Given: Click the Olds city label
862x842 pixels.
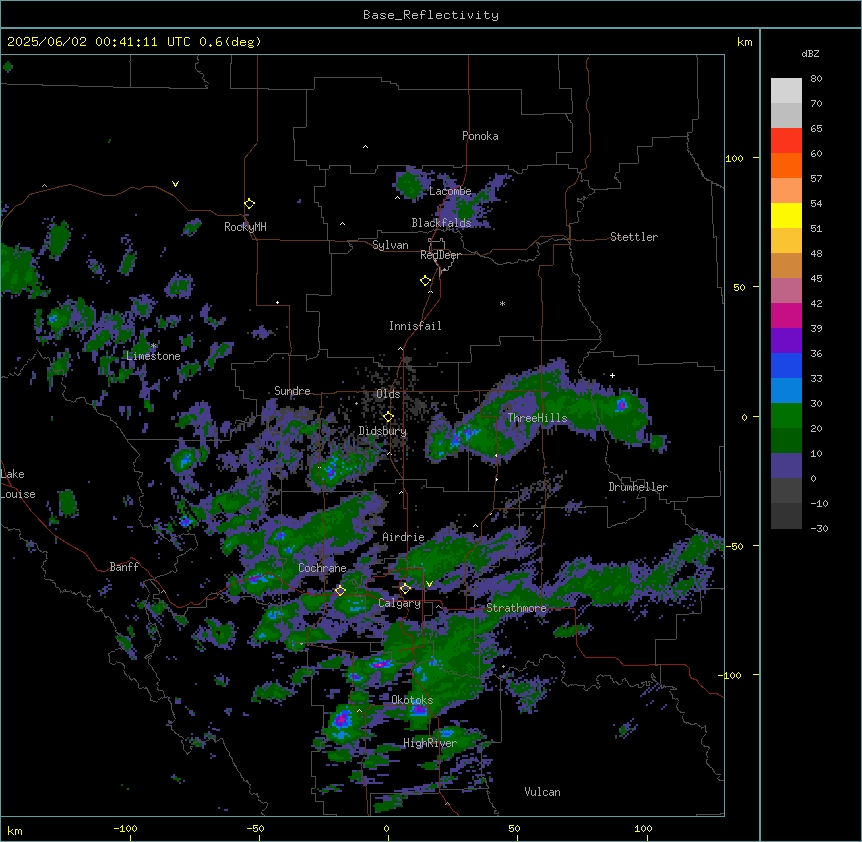Looking at the screenshot, I should (x=388, y=394).
